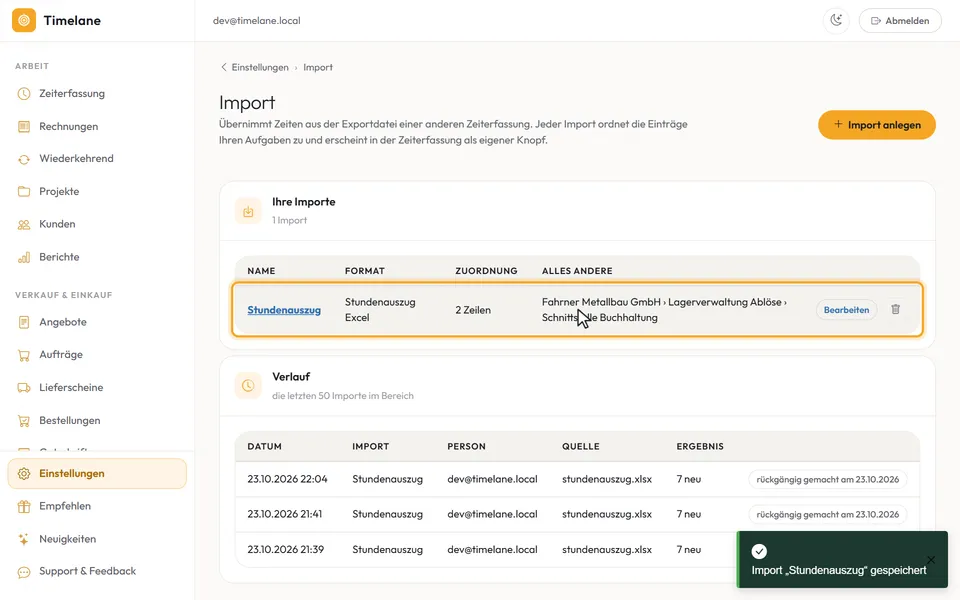Select Berichte menu item
Image resolution: width=960 pixels, height=600 pixels.
(97, 257)
